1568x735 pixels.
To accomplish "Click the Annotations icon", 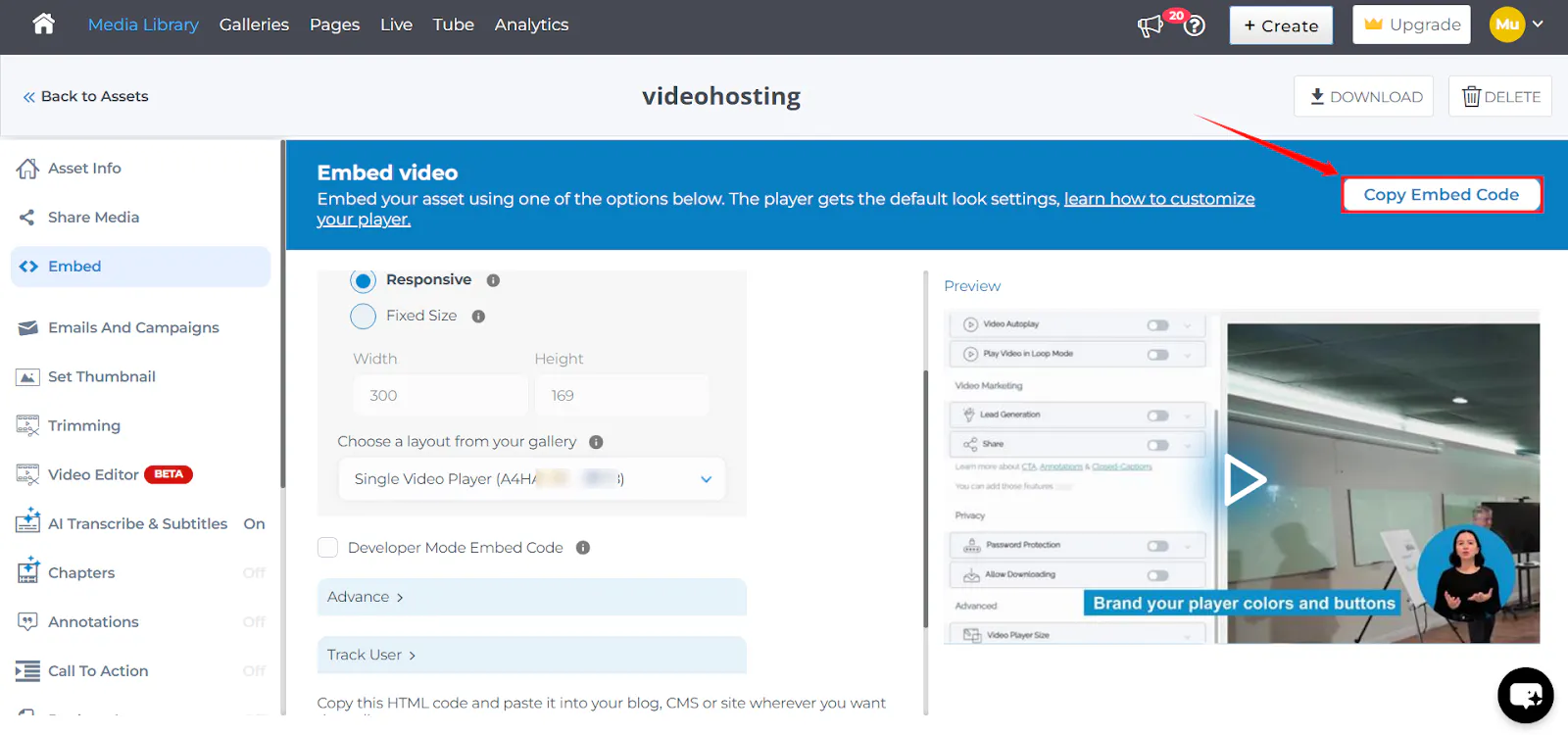I will 27,621.
